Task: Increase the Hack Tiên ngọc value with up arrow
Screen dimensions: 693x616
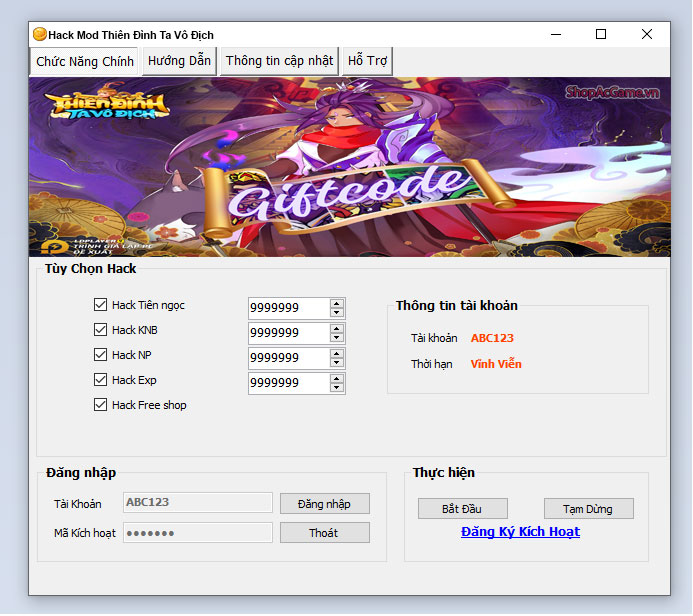Action: tap(337, 304)
